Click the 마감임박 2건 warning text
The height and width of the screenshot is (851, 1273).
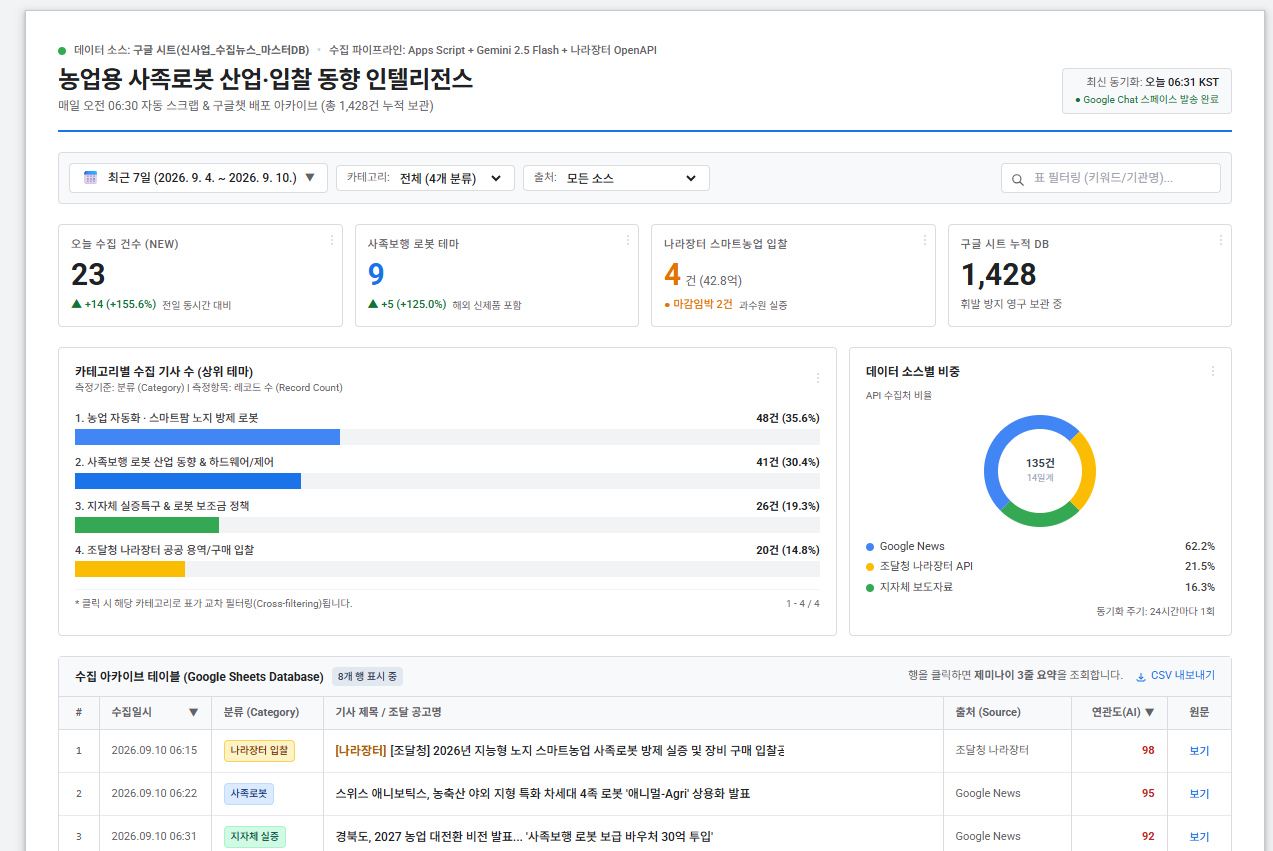(698, 304)
